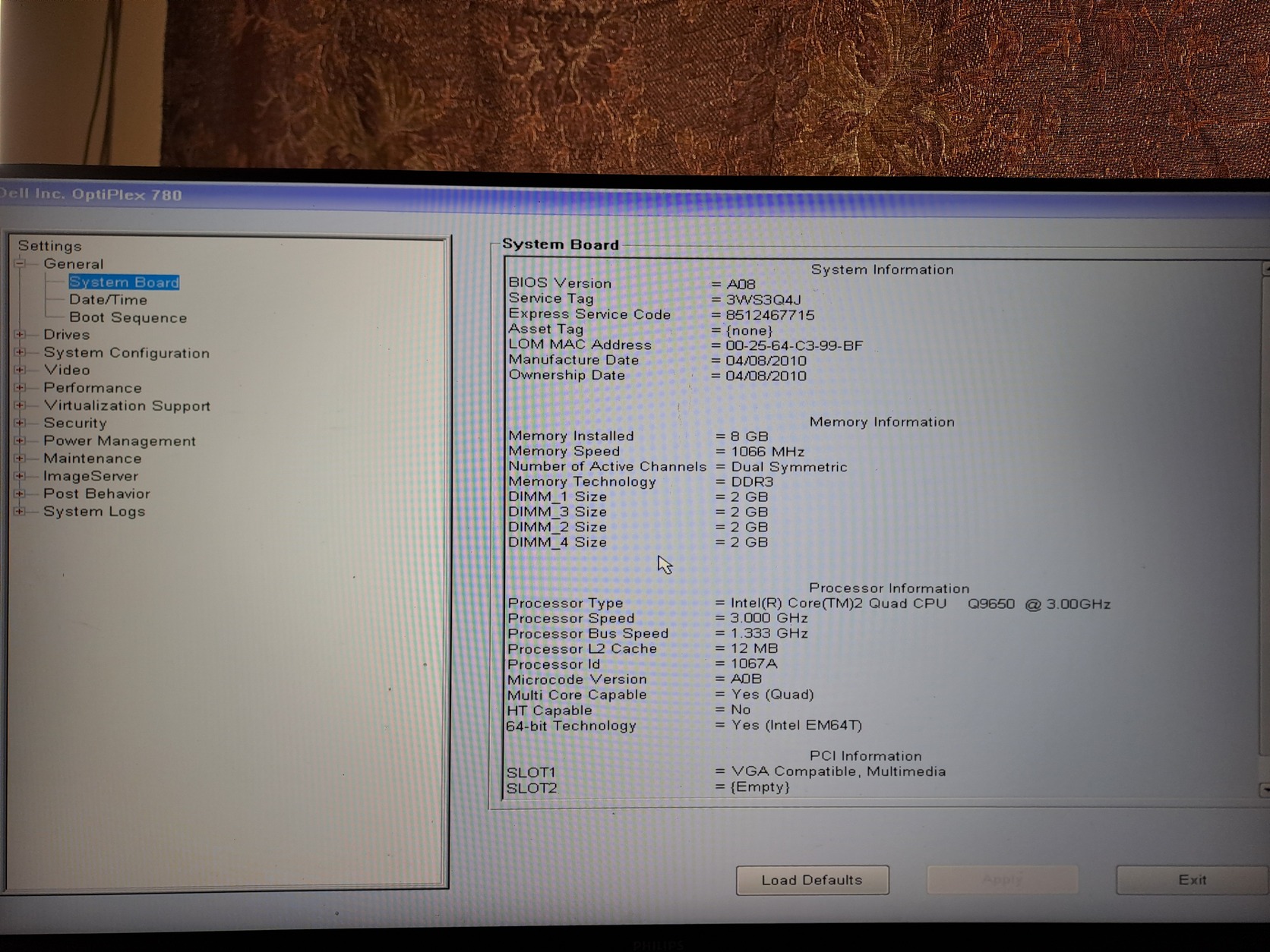Click the Processor Type value text

click(x=921, y=604)
